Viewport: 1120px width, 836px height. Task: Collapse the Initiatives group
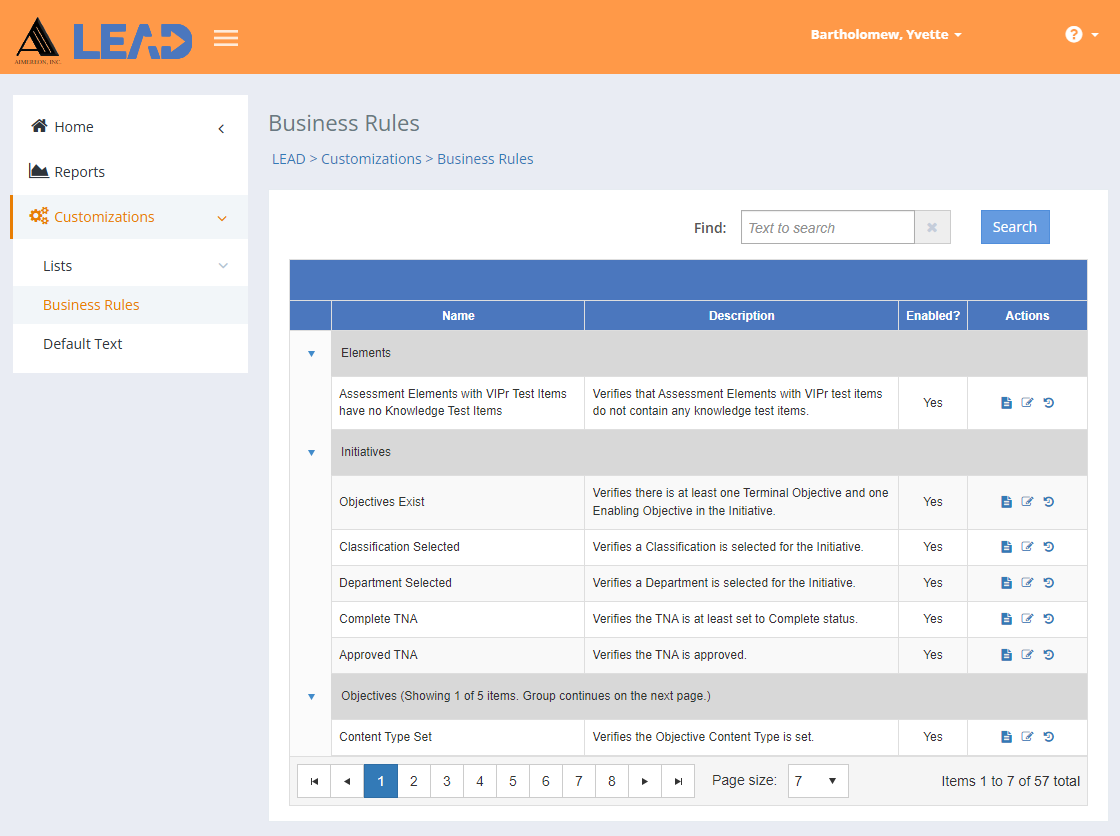311,452
